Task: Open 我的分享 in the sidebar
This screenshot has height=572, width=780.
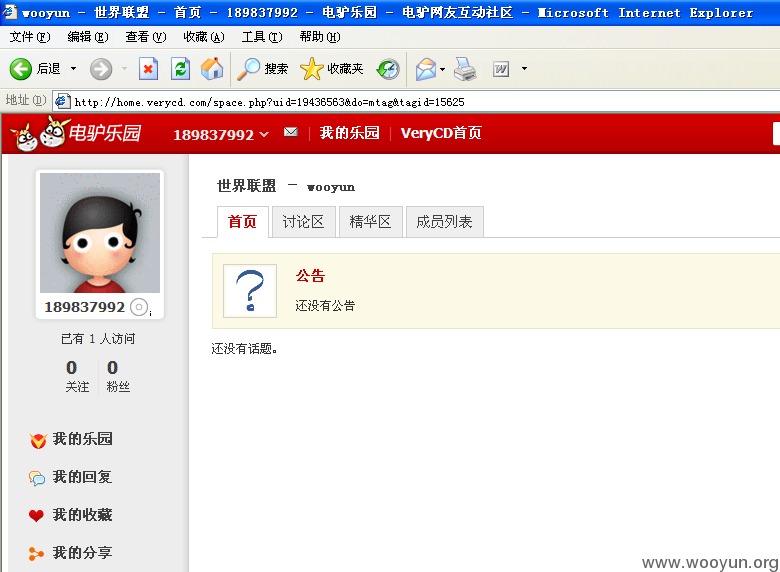Action: (x=83, y=553)
